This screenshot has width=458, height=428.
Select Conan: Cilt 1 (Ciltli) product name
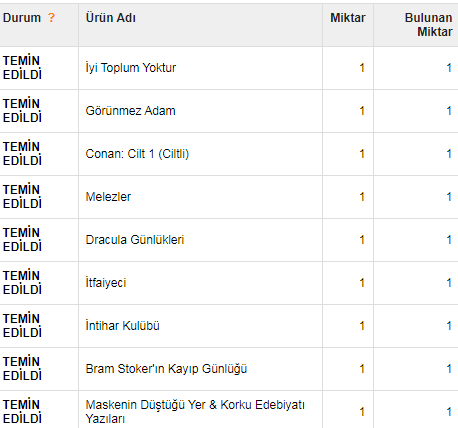coord(137,154)
